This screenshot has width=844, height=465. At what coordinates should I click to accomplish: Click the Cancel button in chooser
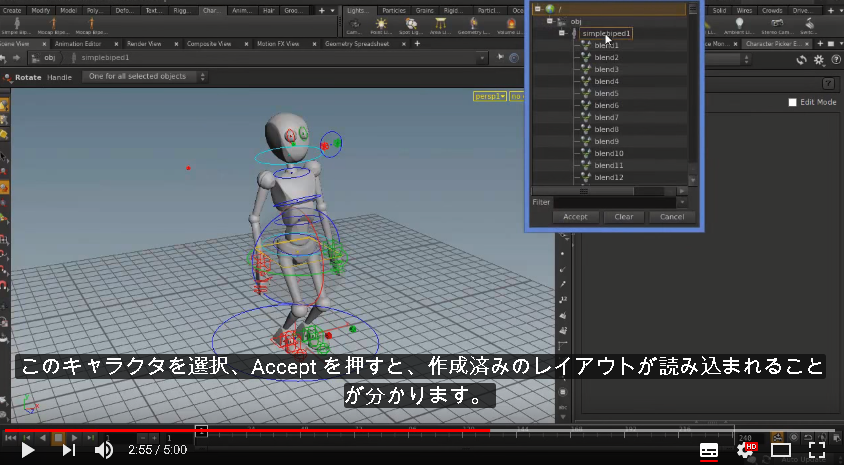coord(672,217)
